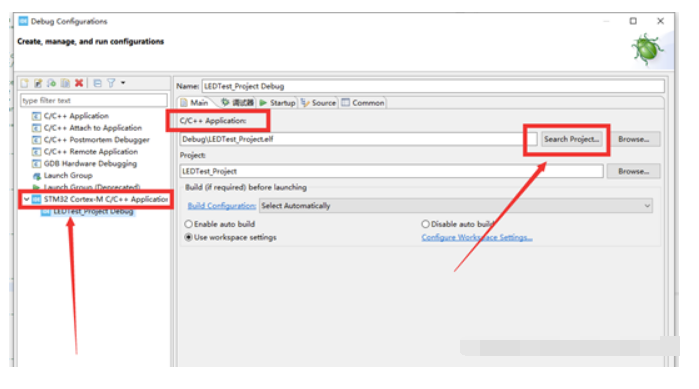The height and width of the screenshot is (389, 699).
Task: Open filter toolbar dropdown arrow
Action: (x=123, y=83)
